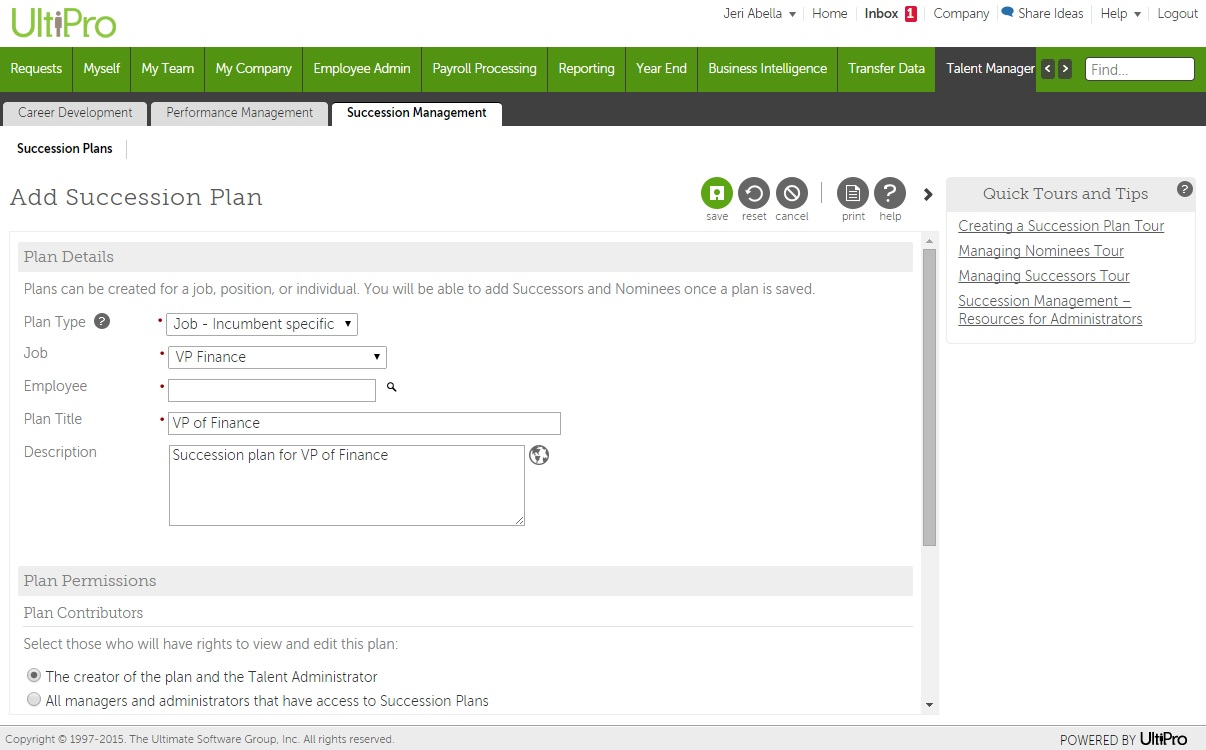Cancel adding the succession plan

tap(791, 193)
